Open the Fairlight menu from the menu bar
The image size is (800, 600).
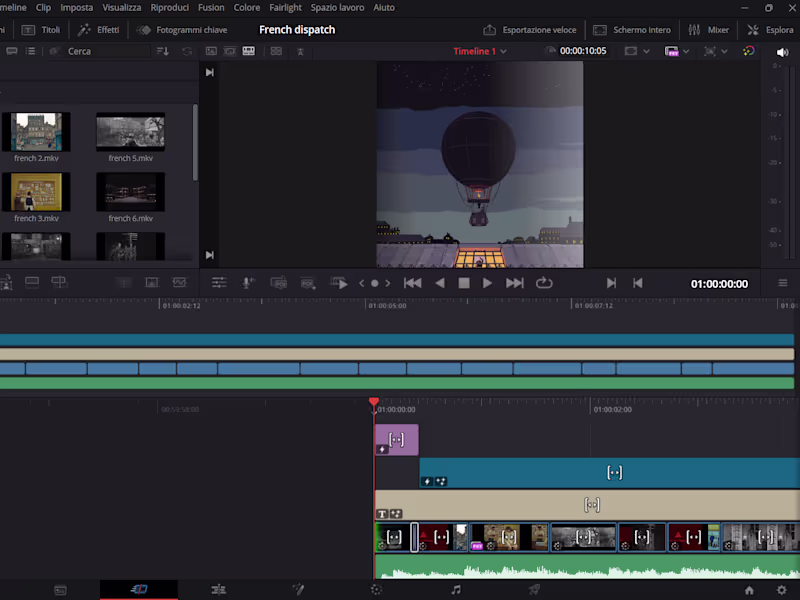[x=285, y=7]
